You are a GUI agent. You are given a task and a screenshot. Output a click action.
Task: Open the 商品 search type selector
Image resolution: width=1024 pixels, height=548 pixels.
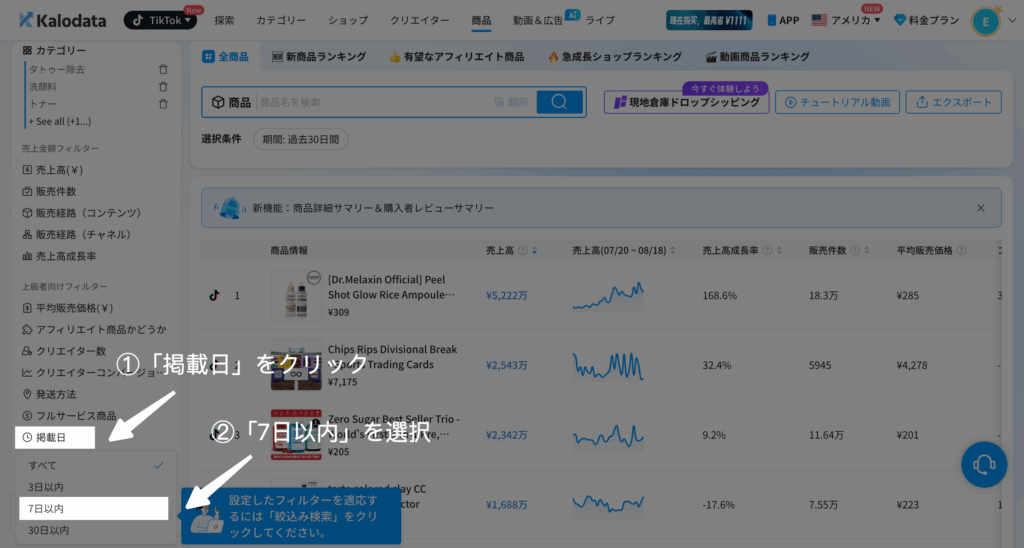coord(231,103)
